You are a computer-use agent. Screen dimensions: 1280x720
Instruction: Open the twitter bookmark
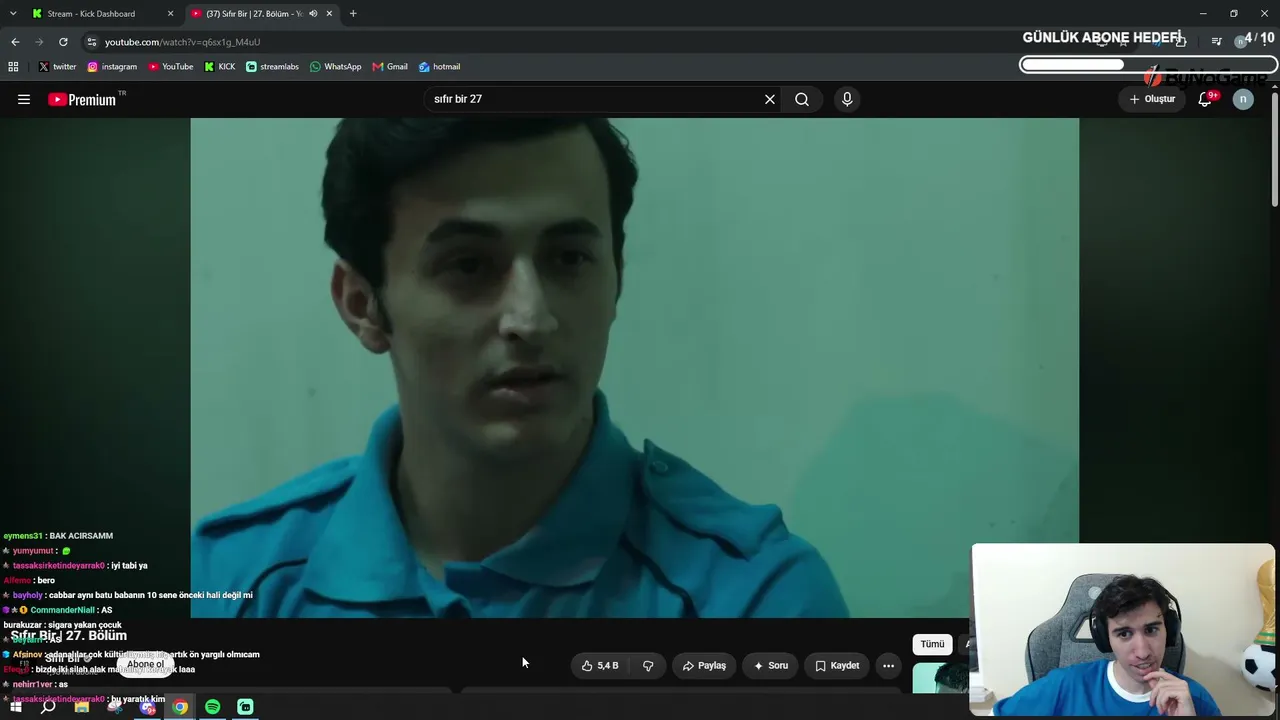coord(57,67)
